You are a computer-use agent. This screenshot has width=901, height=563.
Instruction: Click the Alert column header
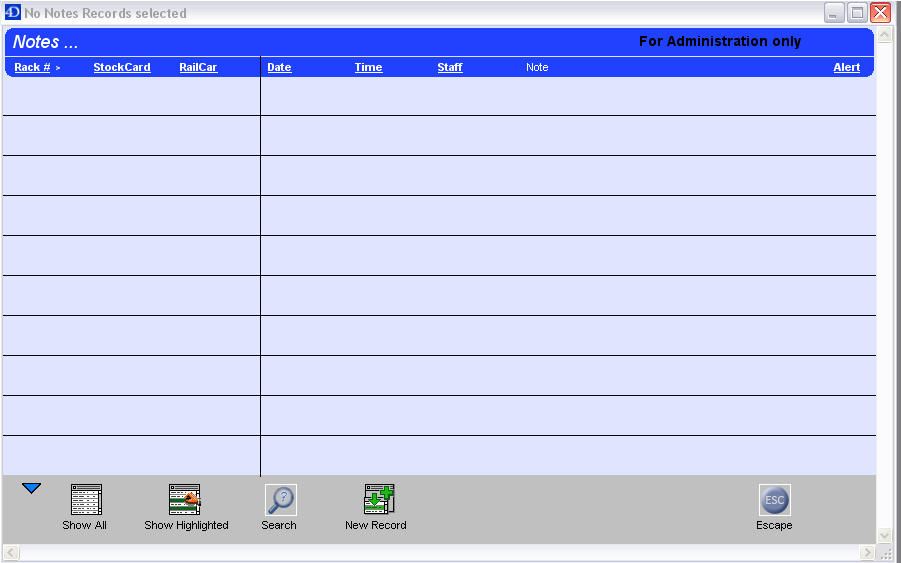(846, 67)
